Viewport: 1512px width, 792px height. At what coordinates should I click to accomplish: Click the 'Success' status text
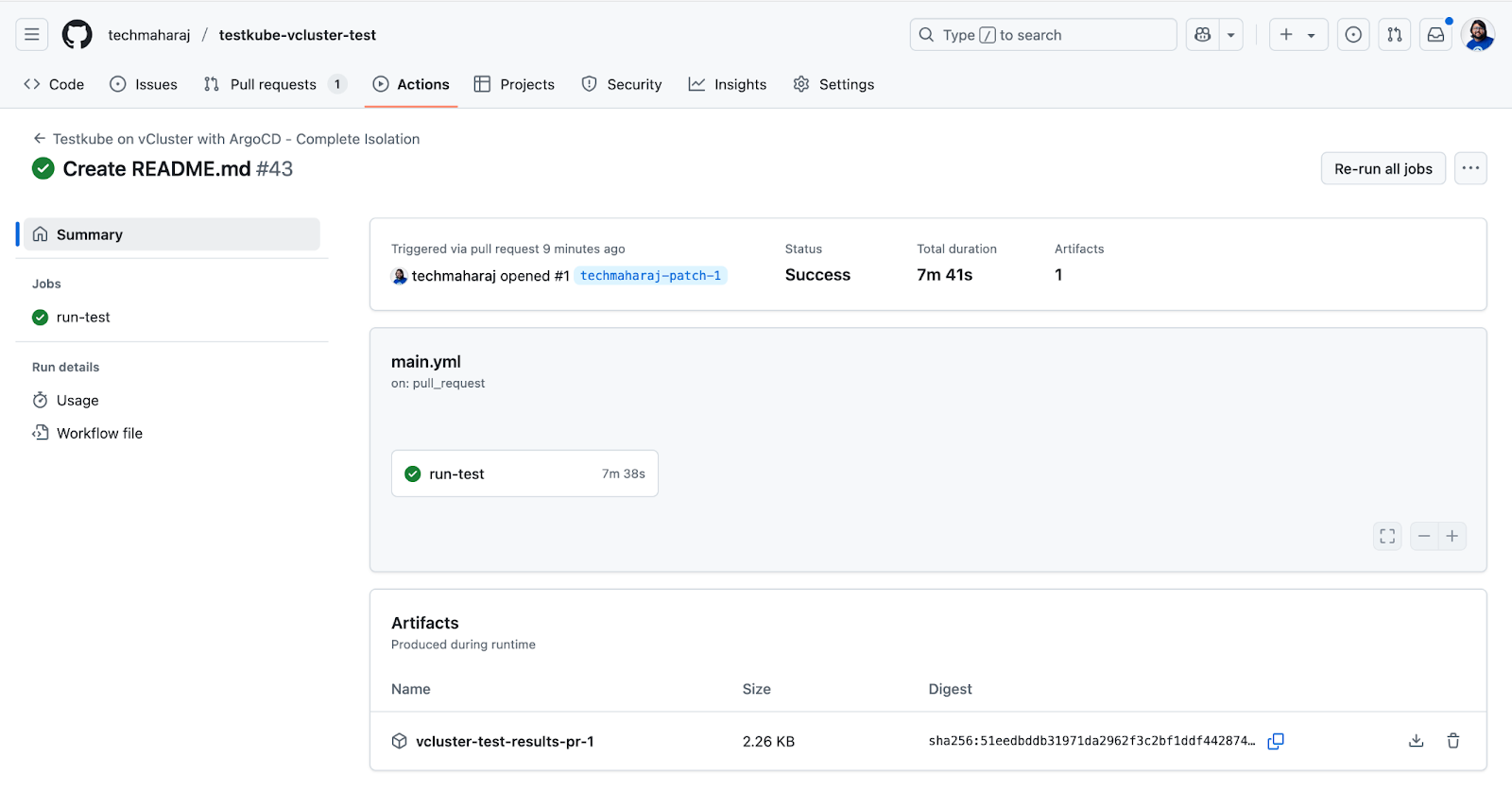tap(817, 275)
